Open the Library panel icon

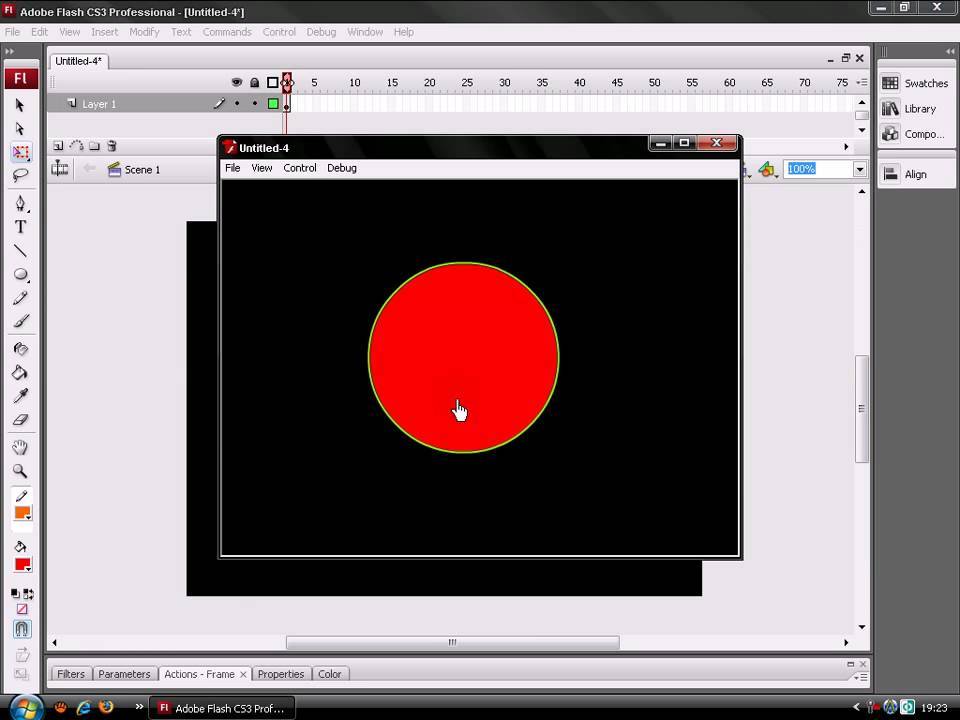[x=890, y=108]
